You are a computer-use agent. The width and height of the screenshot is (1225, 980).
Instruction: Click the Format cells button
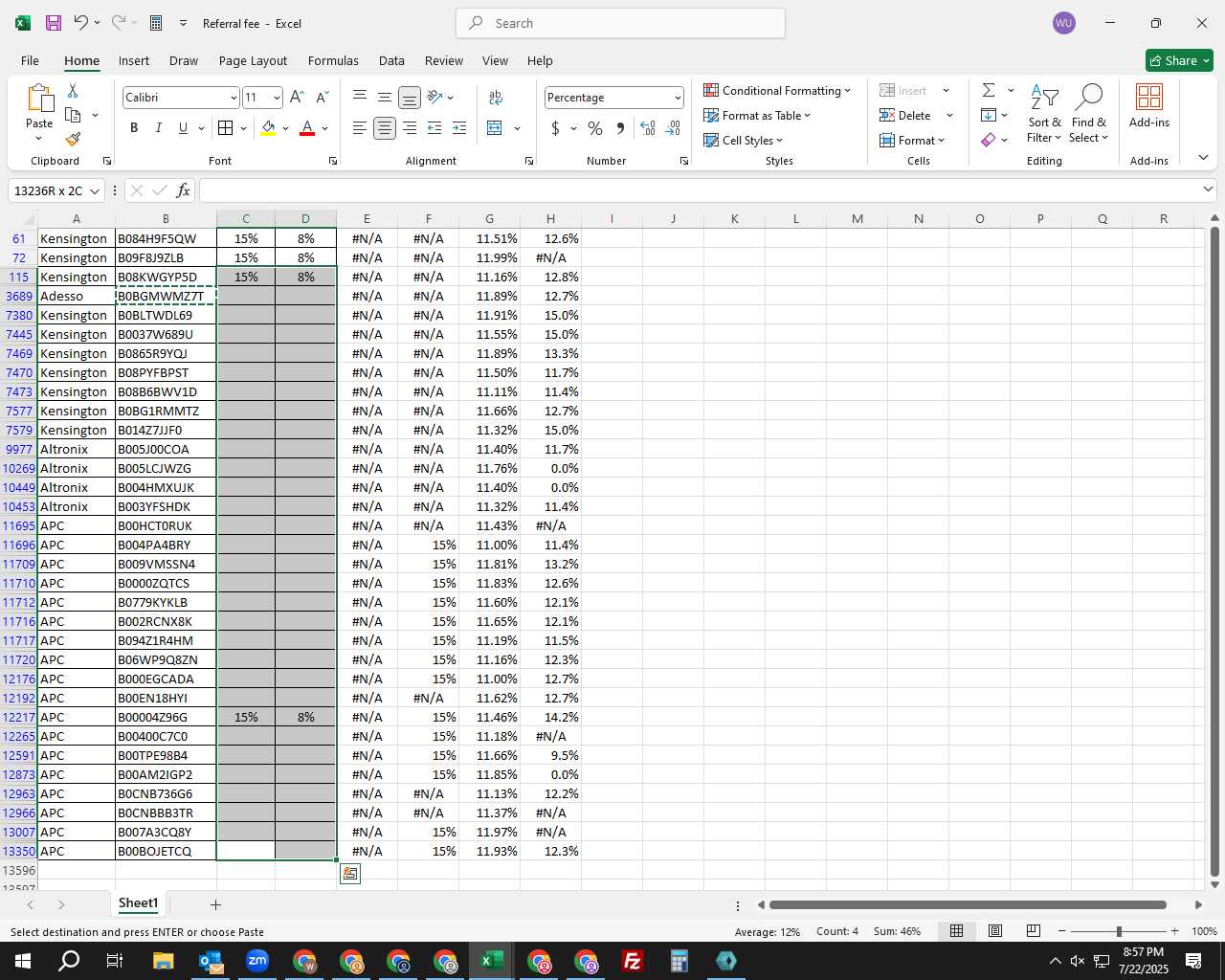912,140
